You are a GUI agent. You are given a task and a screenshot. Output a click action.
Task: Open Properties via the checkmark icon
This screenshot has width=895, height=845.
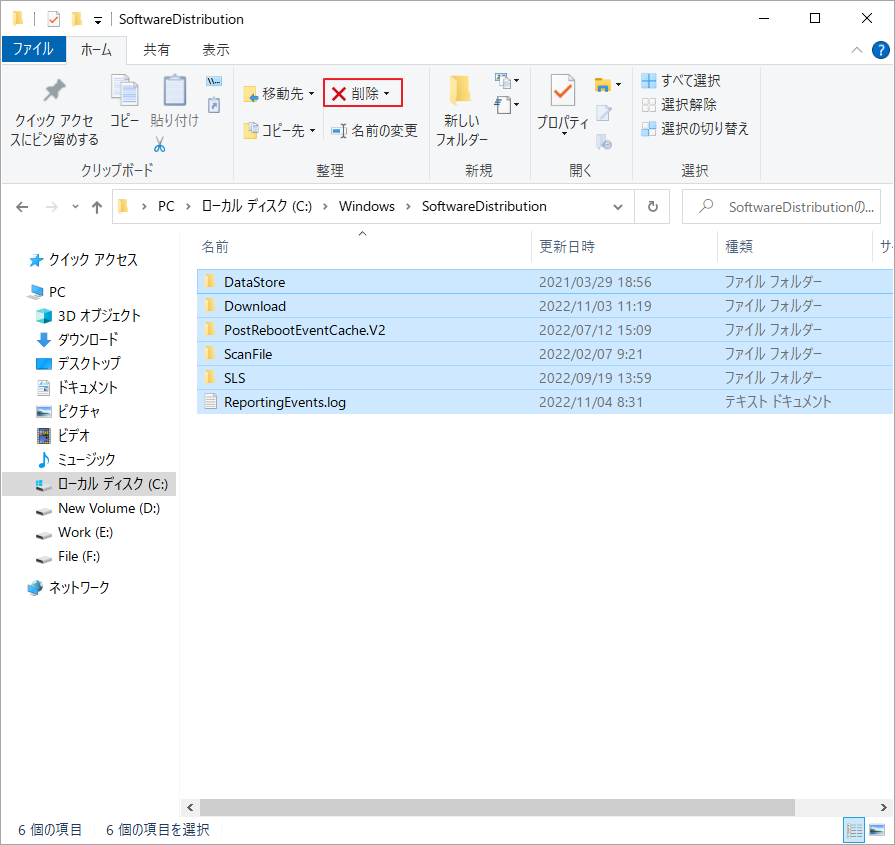coord(562,92)
